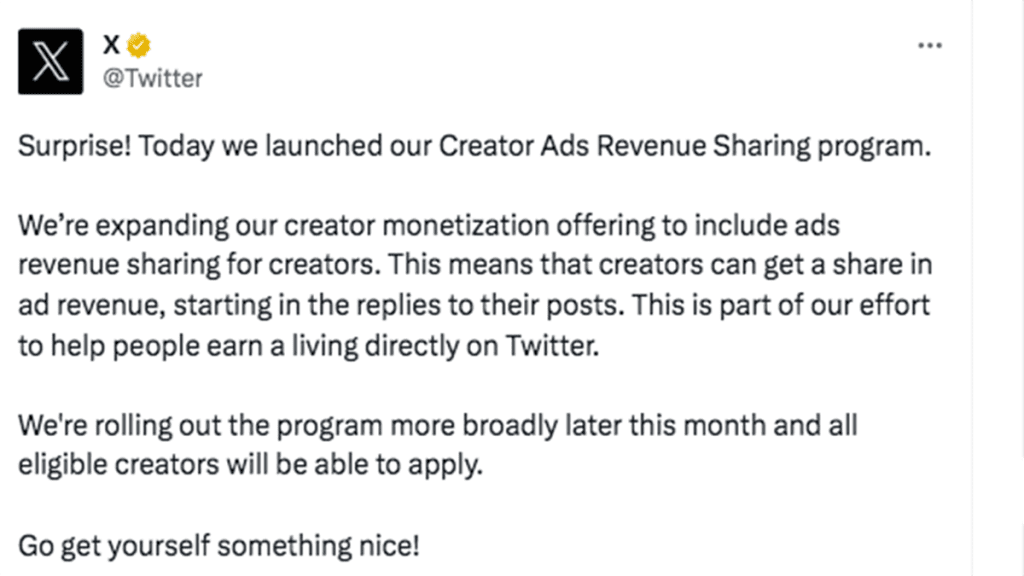Click the first line starting with Surprise!

(475, 146)
